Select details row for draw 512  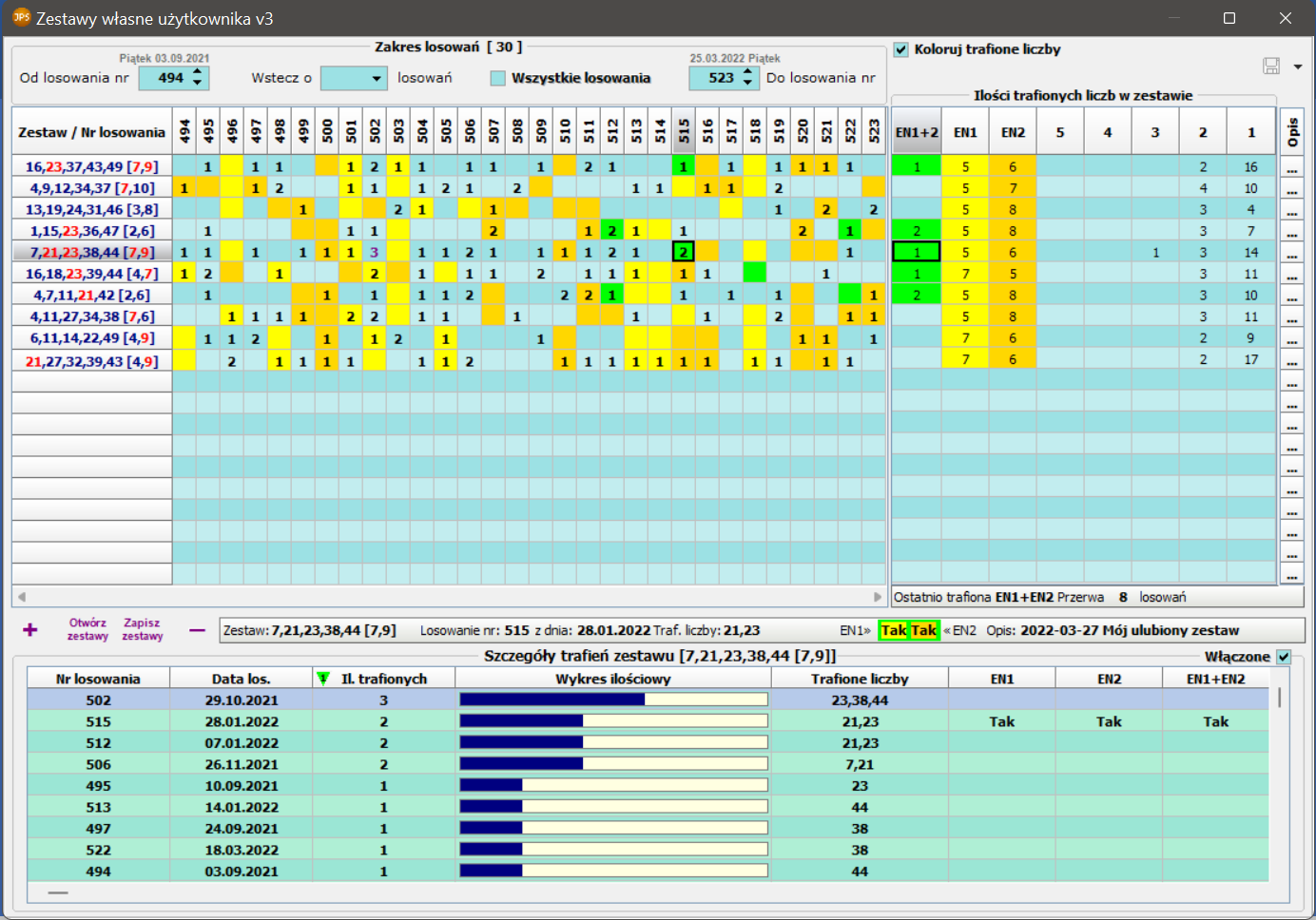point(648,743)
